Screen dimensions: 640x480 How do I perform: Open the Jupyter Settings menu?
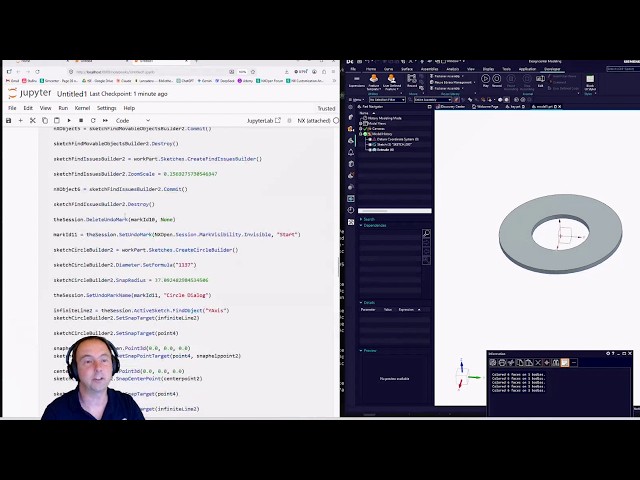(107, 108)
